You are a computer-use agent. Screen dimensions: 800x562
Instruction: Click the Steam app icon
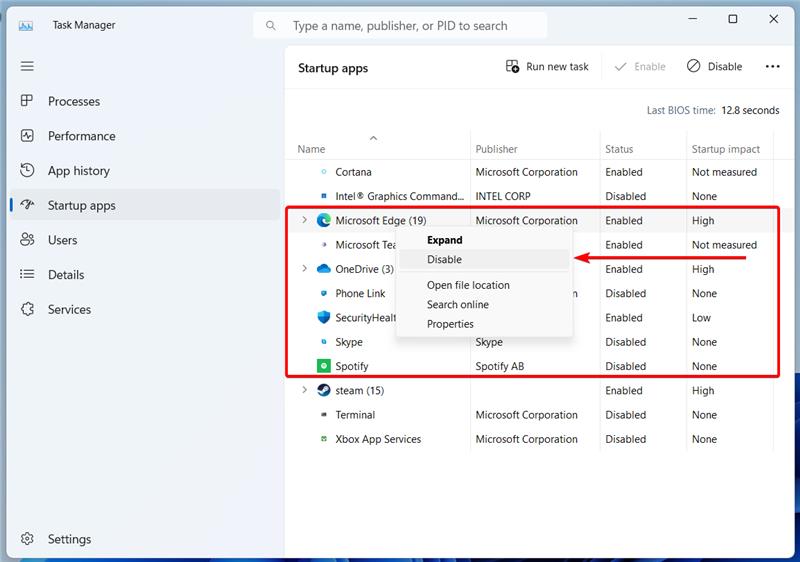pyautogui.click(x=323, y=390)
